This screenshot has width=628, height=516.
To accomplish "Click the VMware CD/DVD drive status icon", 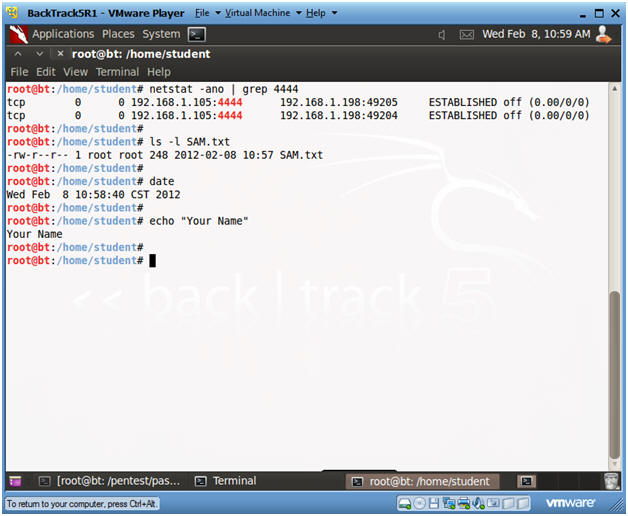I will pos(419,503).
